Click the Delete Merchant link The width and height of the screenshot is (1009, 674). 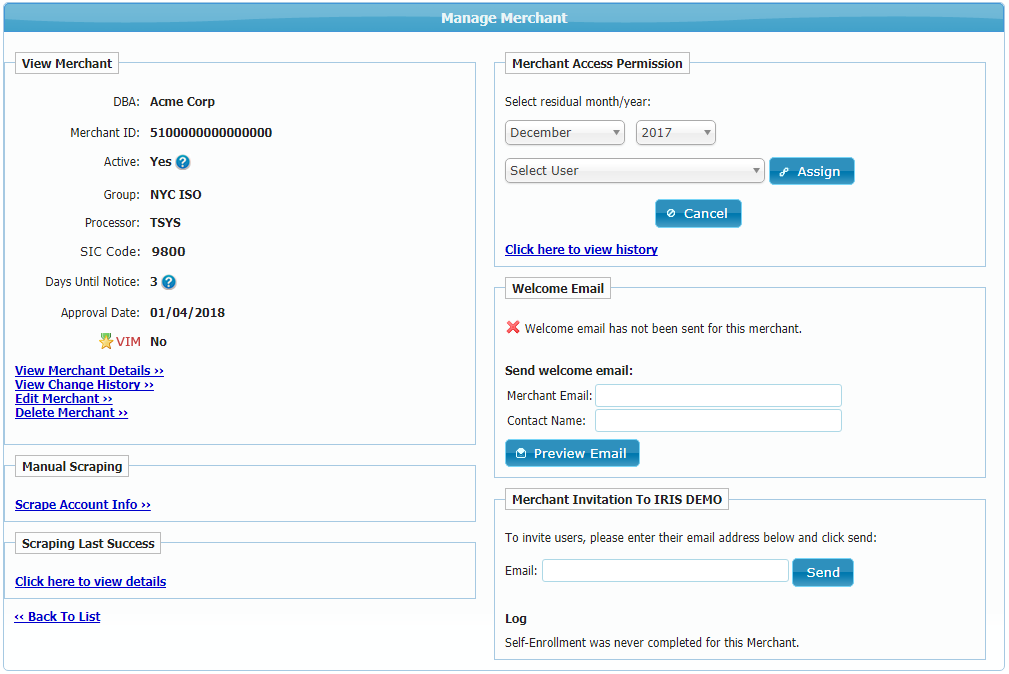click(x=71, y=413)
